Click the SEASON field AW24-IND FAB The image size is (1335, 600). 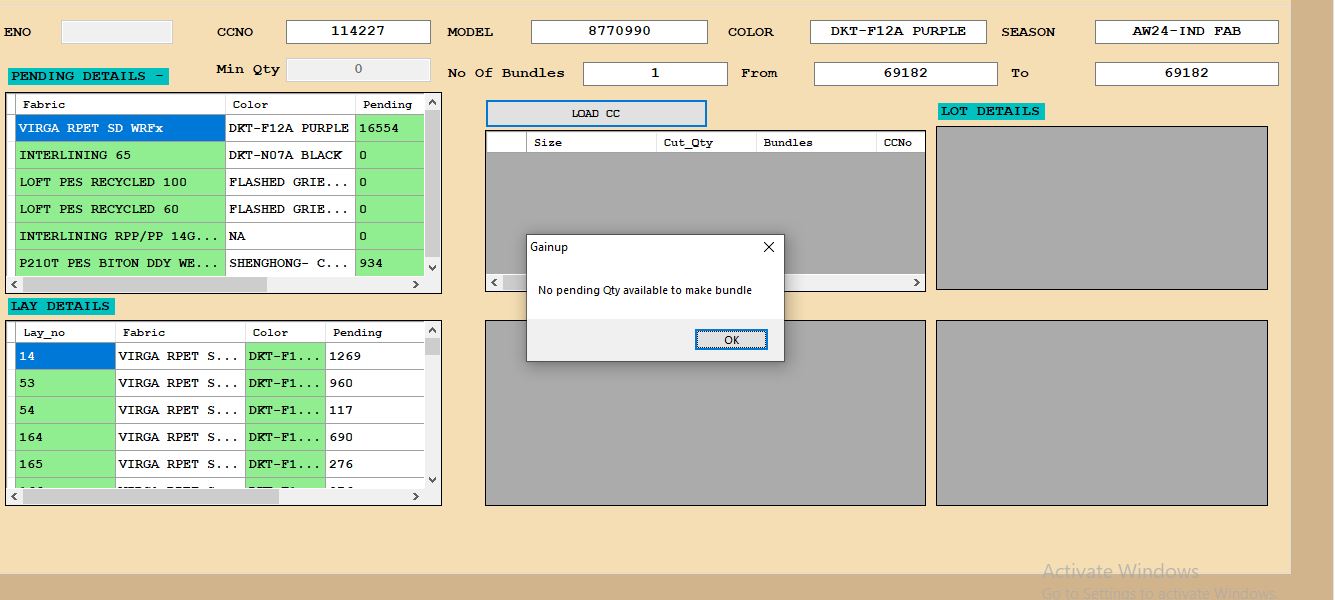point(1186,31)
